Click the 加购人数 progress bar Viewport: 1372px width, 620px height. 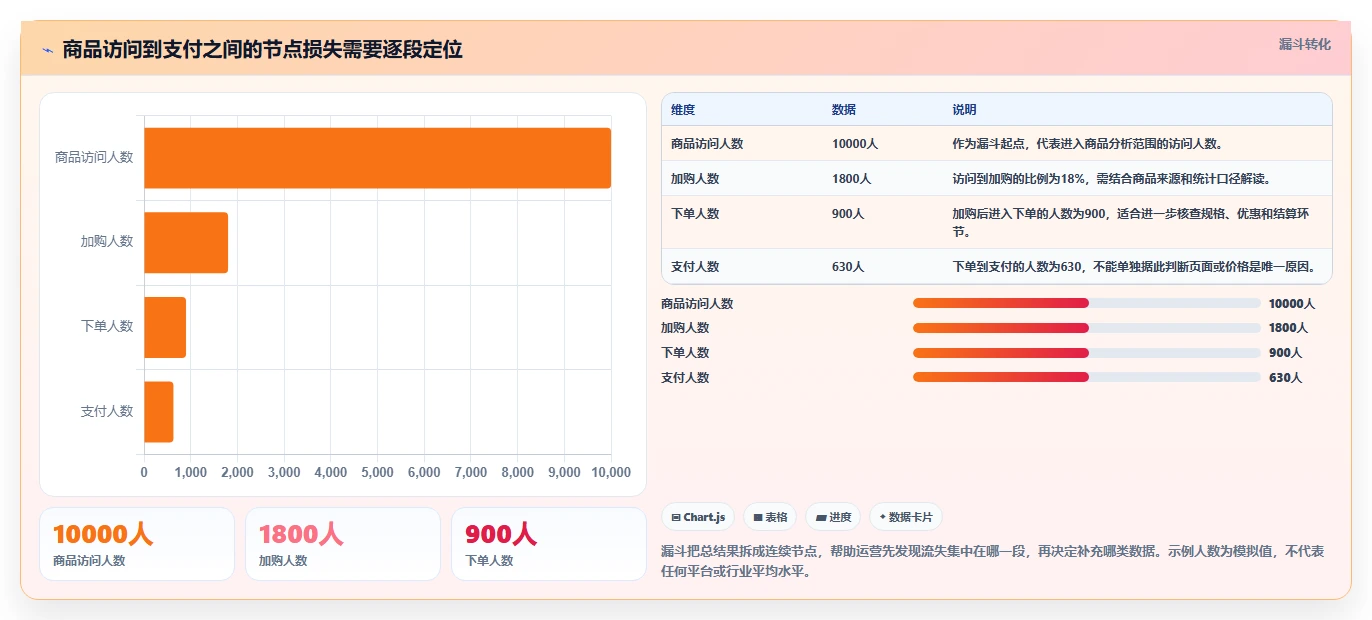pos(1087,328)
